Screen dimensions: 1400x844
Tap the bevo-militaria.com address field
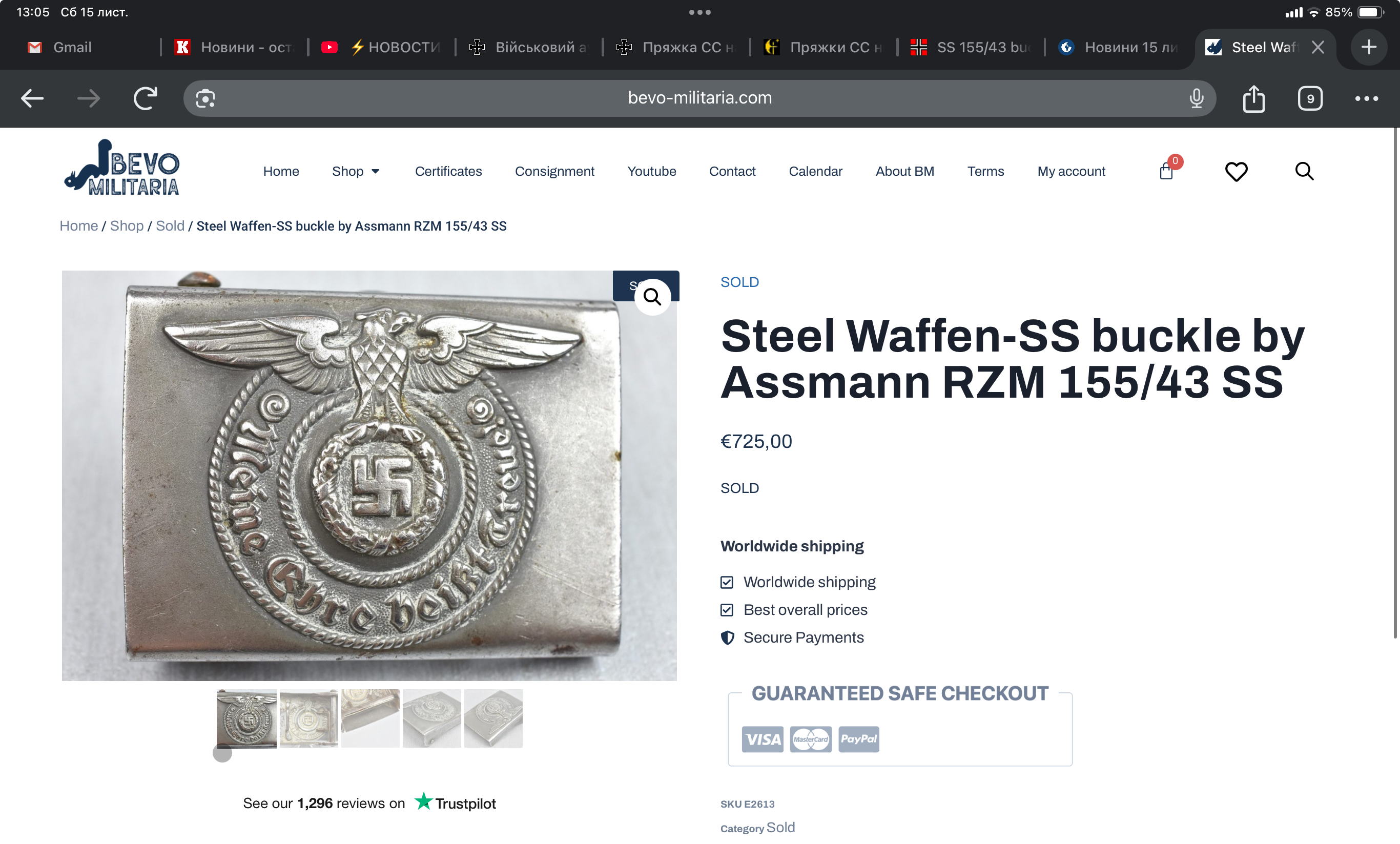(699, 98)
